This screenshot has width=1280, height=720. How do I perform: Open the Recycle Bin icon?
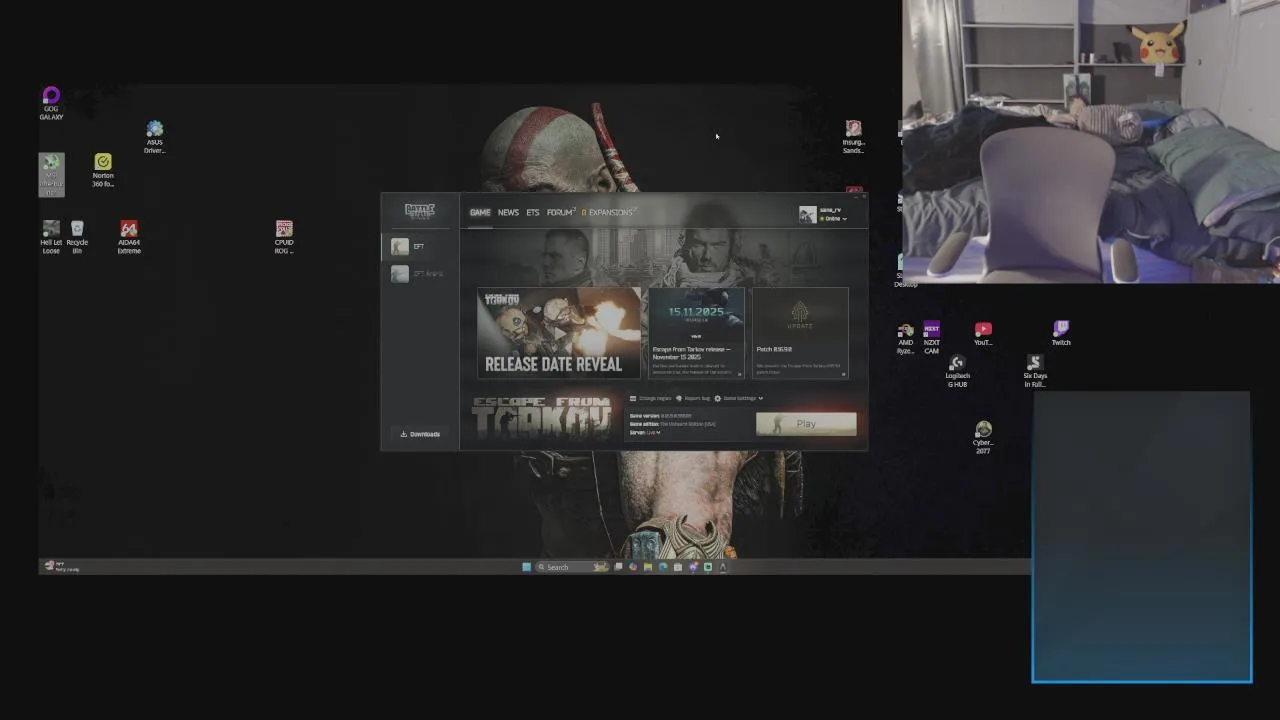click(77, 237)
